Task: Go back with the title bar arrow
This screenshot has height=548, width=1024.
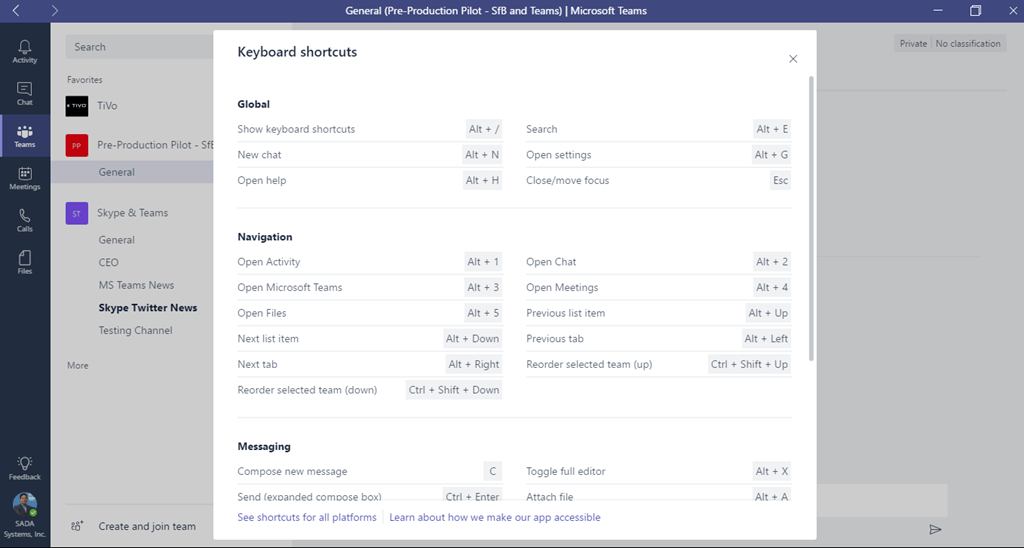Action: [16, 10]
